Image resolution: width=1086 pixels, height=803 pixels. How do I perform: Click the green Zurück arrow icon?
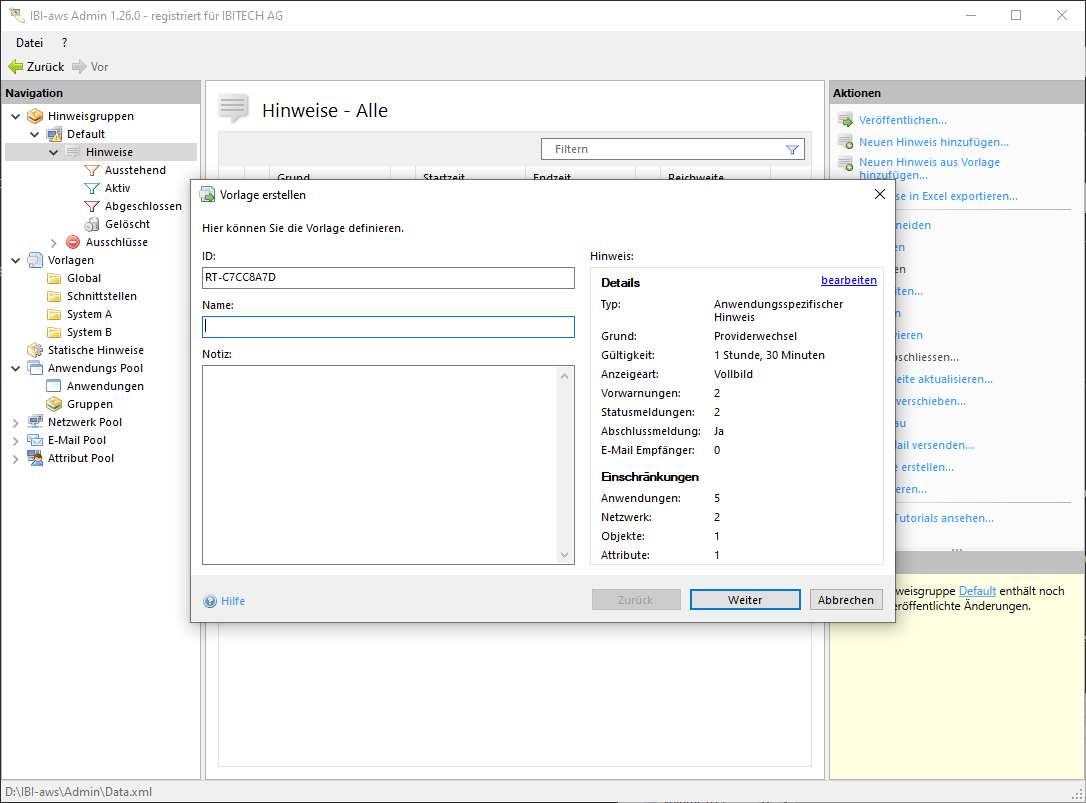click(x=15, y=67)
